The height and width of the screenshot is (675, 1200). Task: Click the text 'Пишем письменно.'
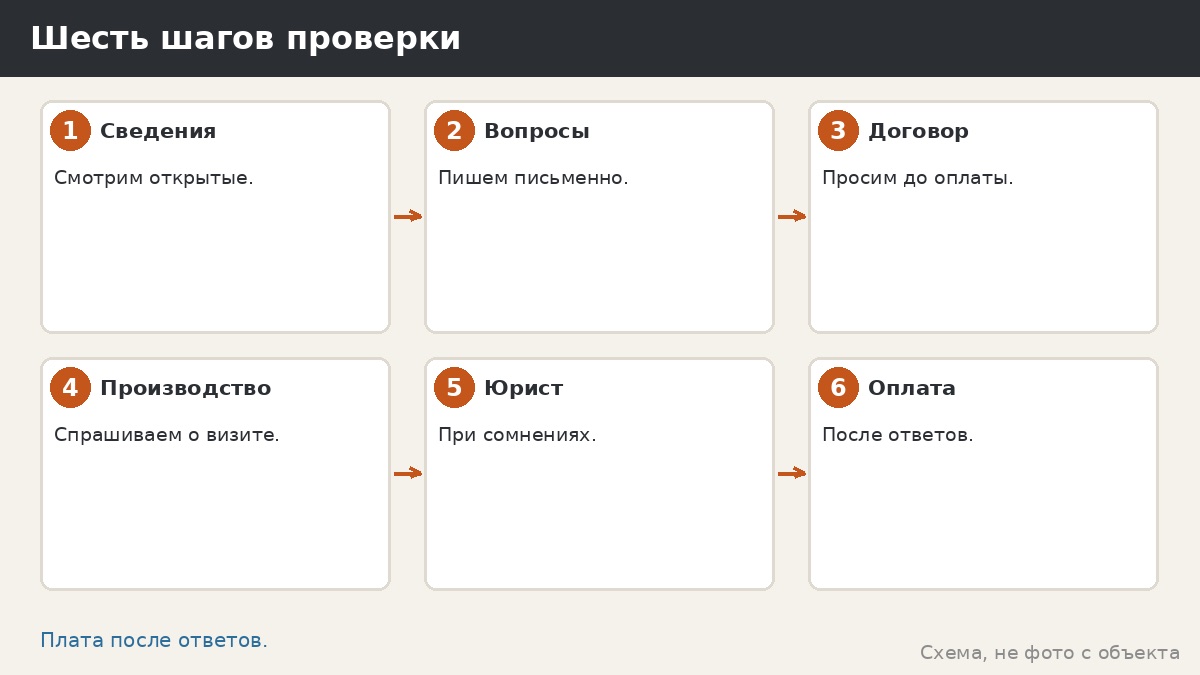coord(533,178)
